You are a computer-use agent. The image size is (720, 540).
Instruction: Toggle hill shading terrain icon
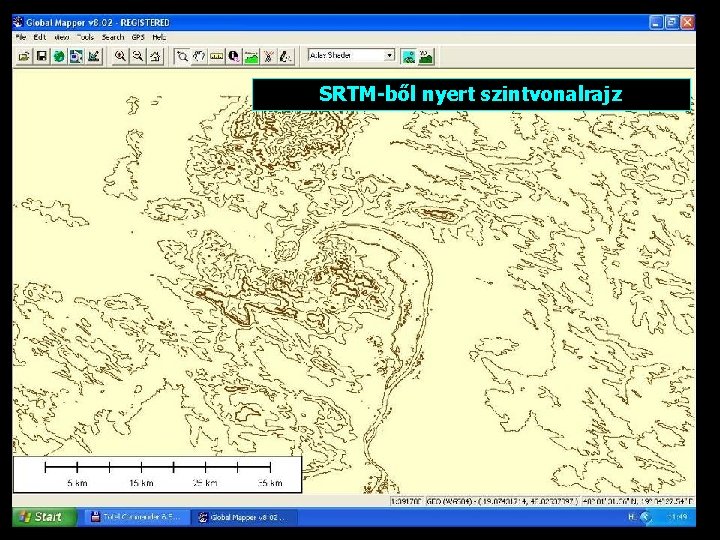tap(426, 56)
